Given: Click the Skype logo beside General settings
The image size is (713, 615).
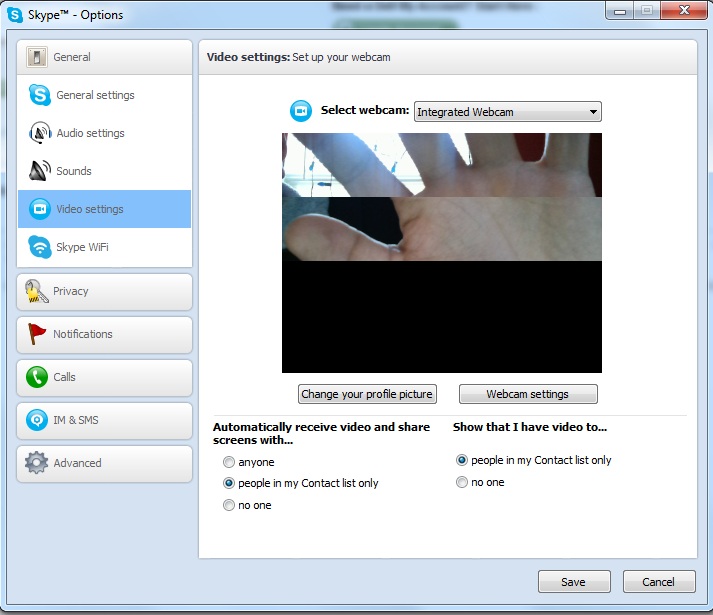Looking at the screenshot, I should coord(40,95).
